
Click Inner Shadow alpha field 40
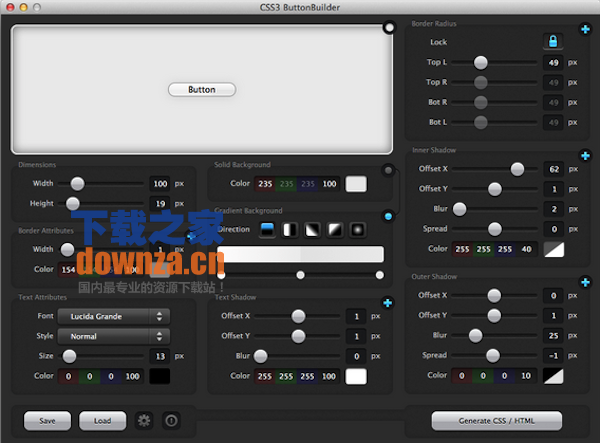click(x=527, y=249)
